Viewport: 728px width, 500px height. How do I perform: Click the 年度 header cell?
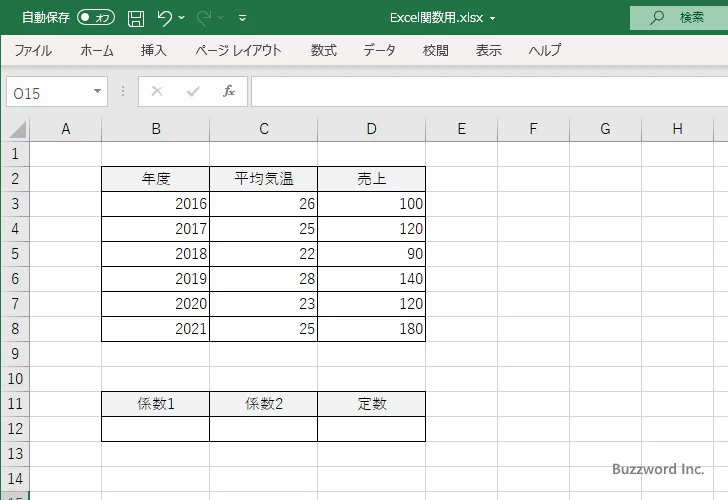[x=156, y=179]
